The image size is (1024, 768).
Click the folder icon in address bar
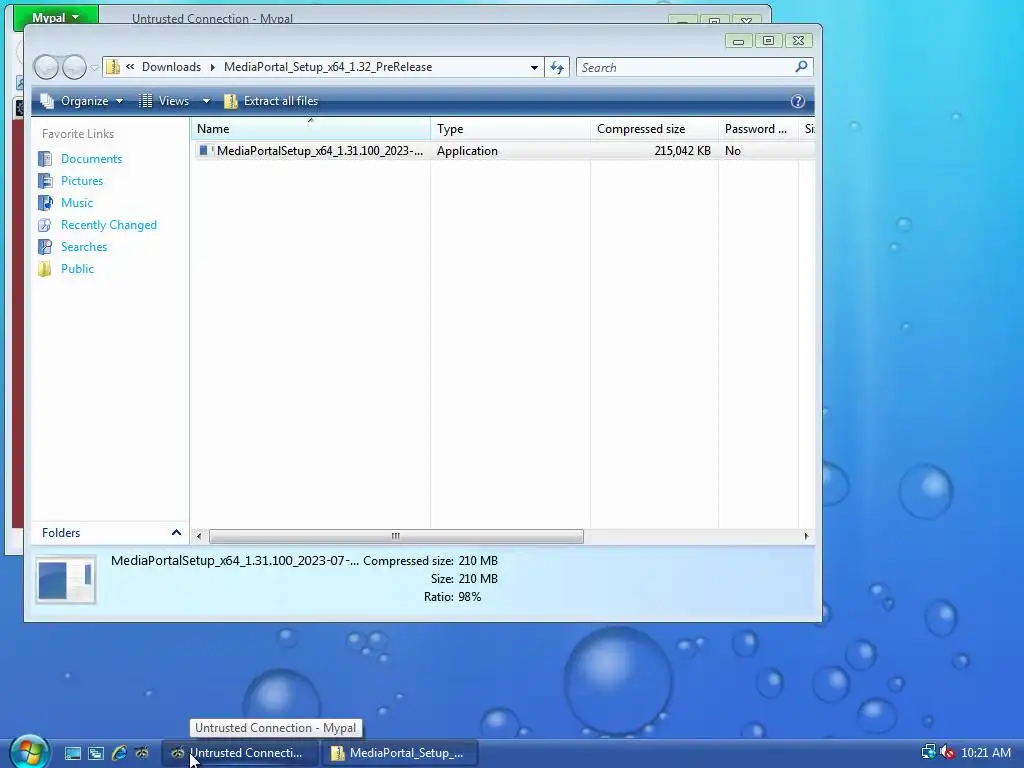pos(113,67)
